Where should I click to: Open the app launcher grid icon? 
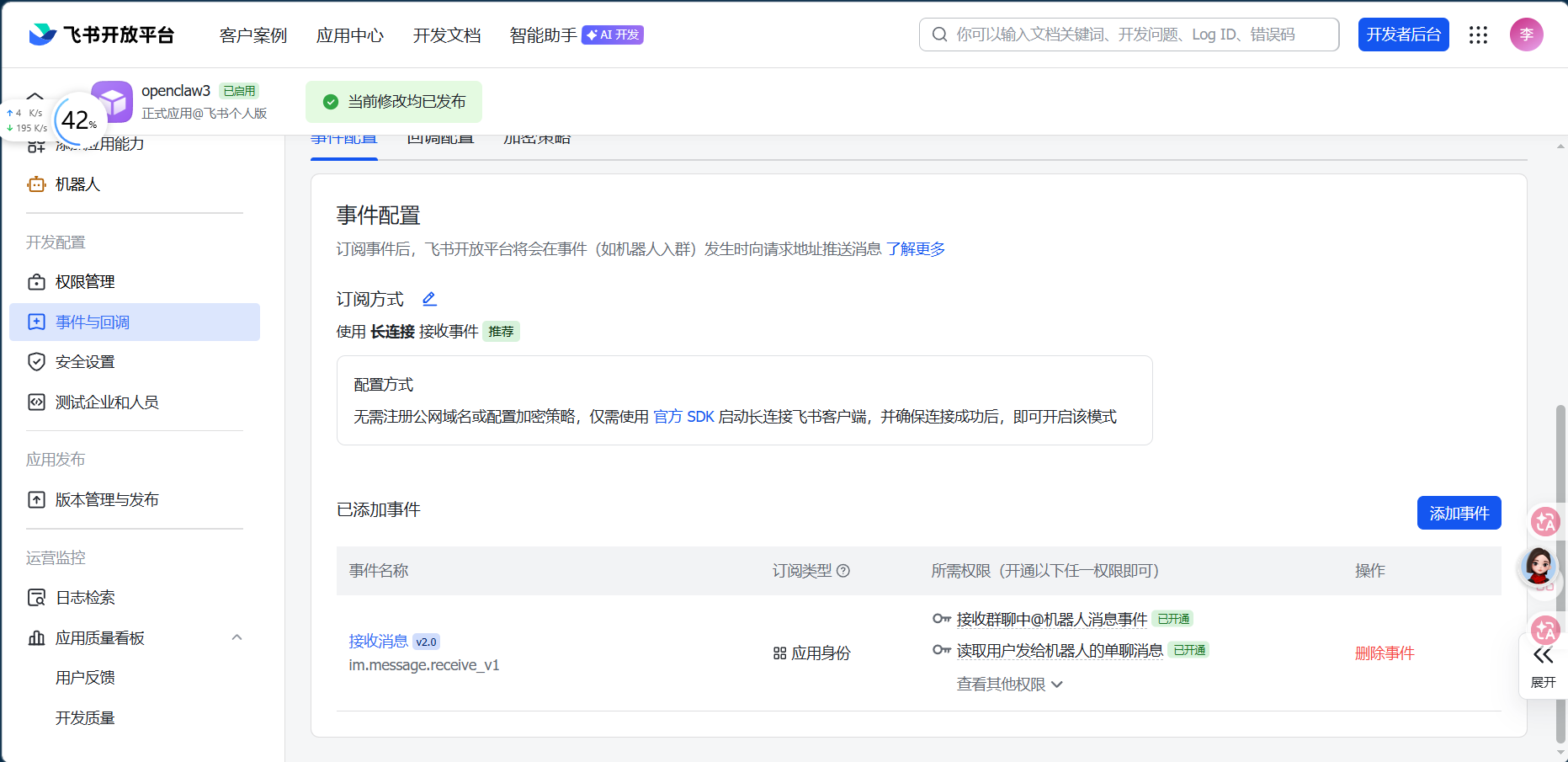pos(1478,35)
